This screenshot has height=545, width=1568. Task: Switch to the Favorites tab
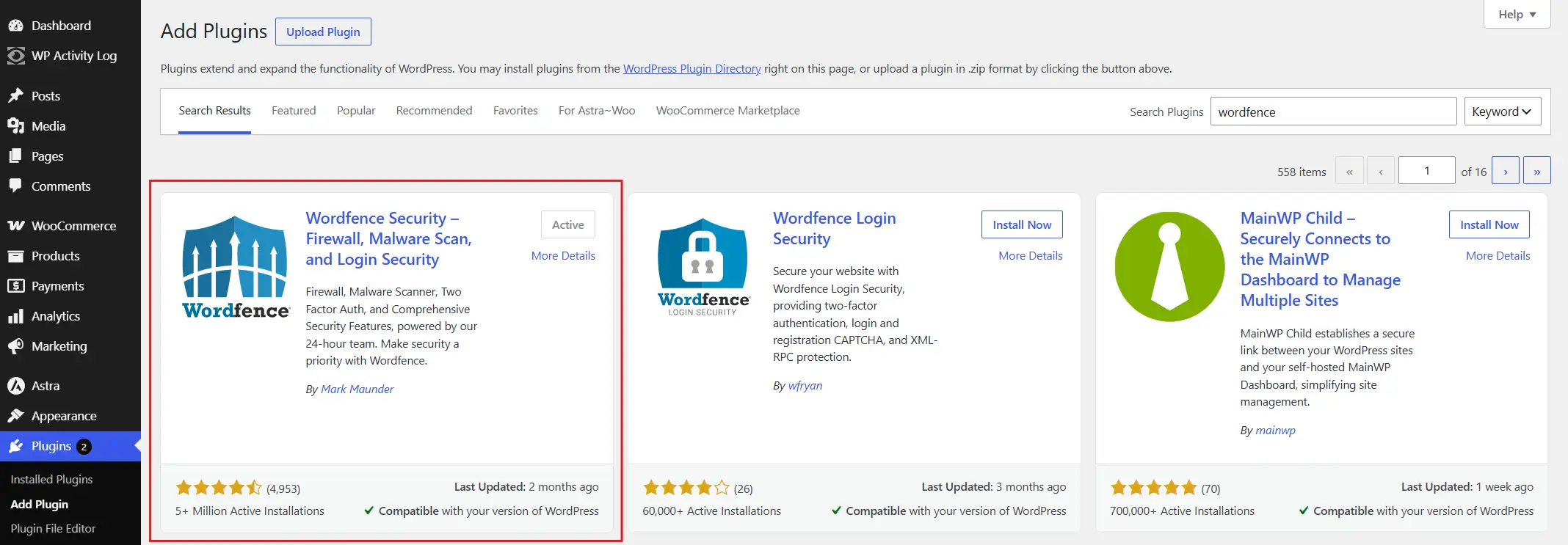515,111
